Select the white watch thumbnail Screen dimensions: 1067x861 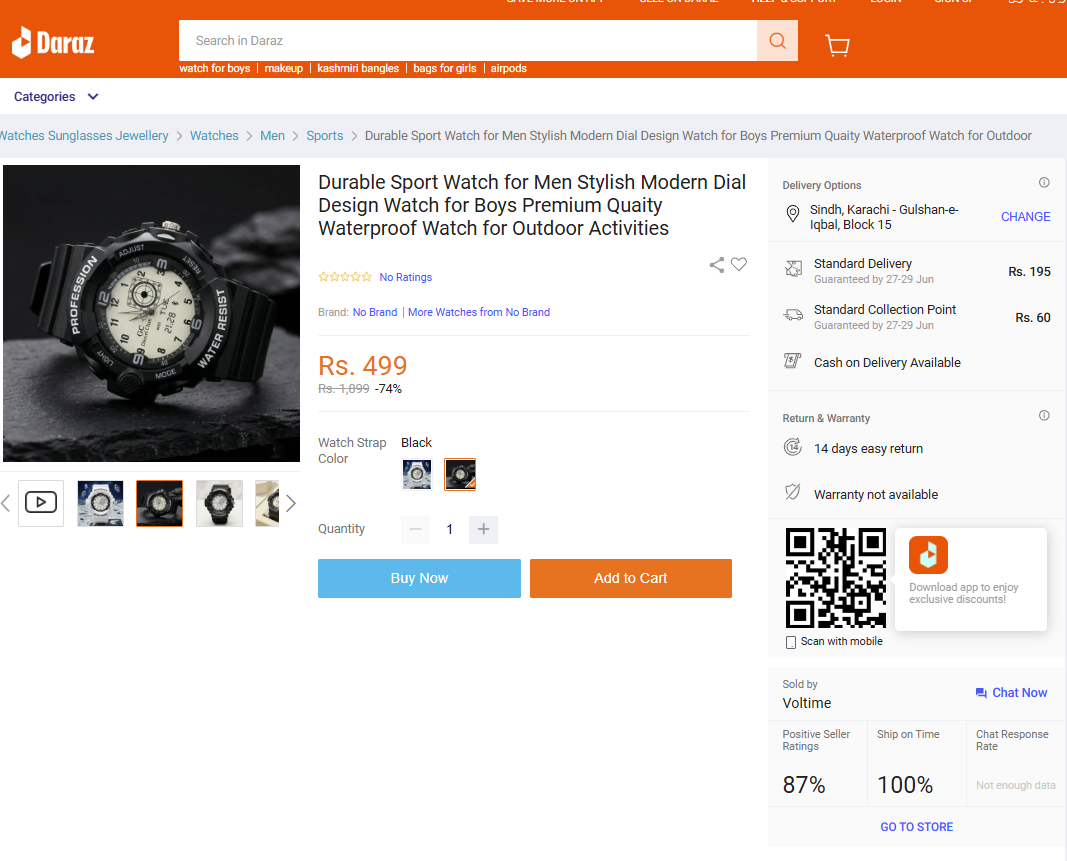(x=101, y=503)
